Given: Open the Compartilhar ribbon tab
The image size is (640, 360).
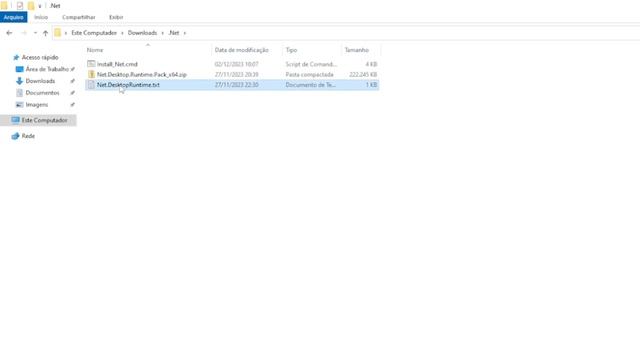Looking at the screenshot, I should 79,17.
